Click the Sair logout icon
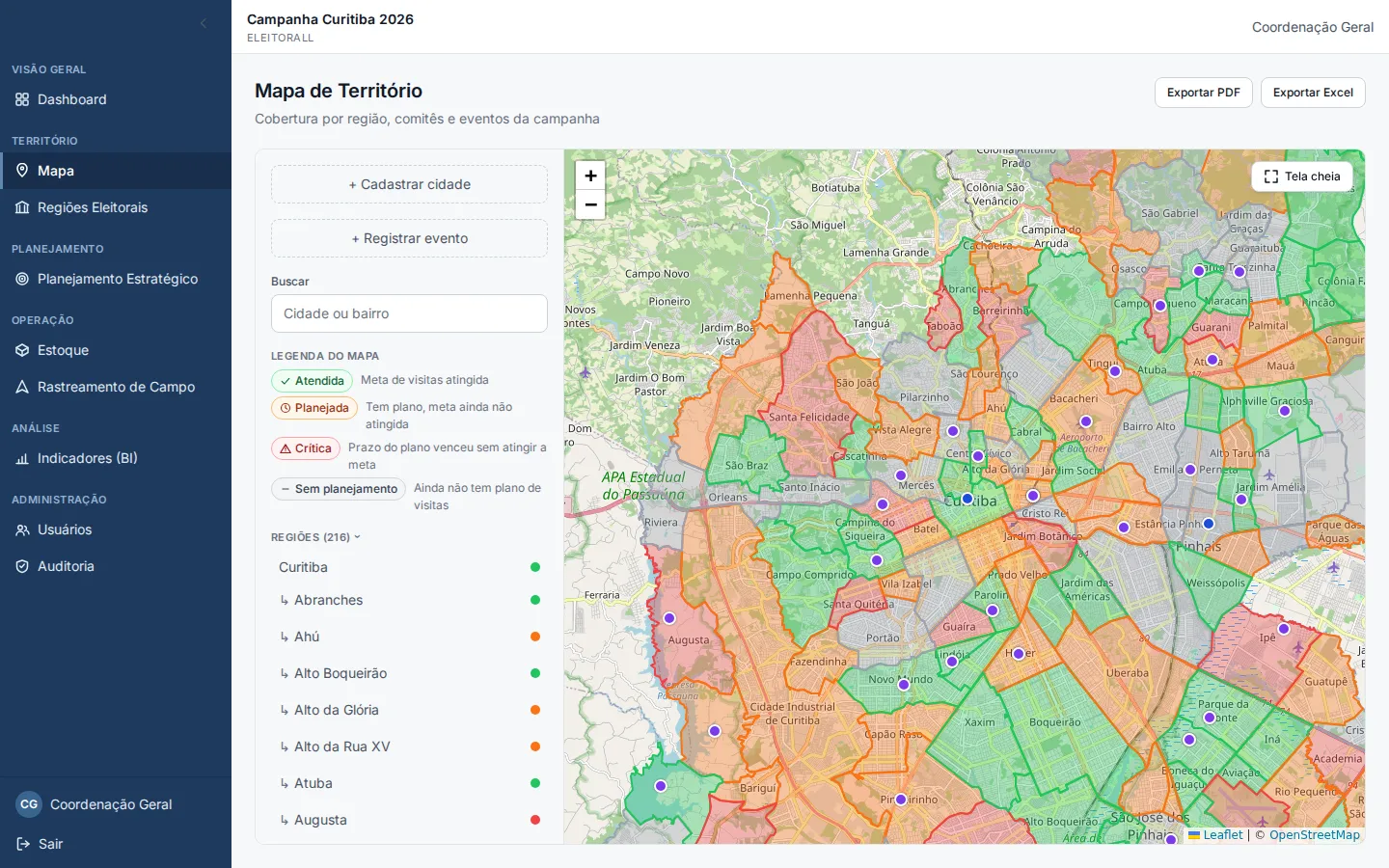The width and height of the screenshot is (1389, 868). pos(23,844)
